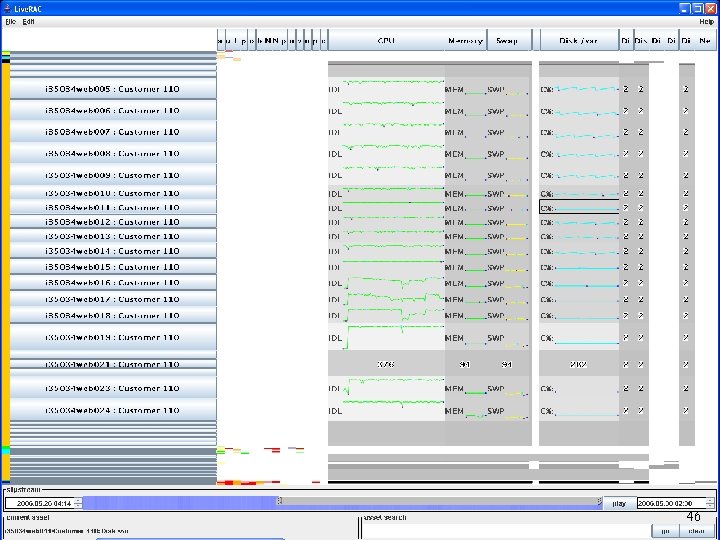Viewport: 720px width, 540px height.
Task: Open the File menu
Action: tap(10, 22)
